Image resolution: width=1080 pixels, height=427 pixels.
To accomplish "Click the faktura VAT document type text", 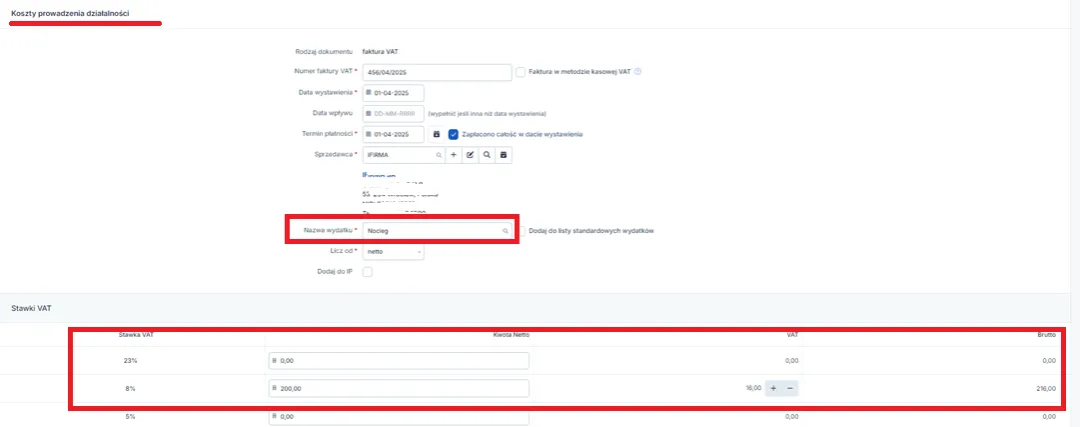I will (x=381, y=51).
